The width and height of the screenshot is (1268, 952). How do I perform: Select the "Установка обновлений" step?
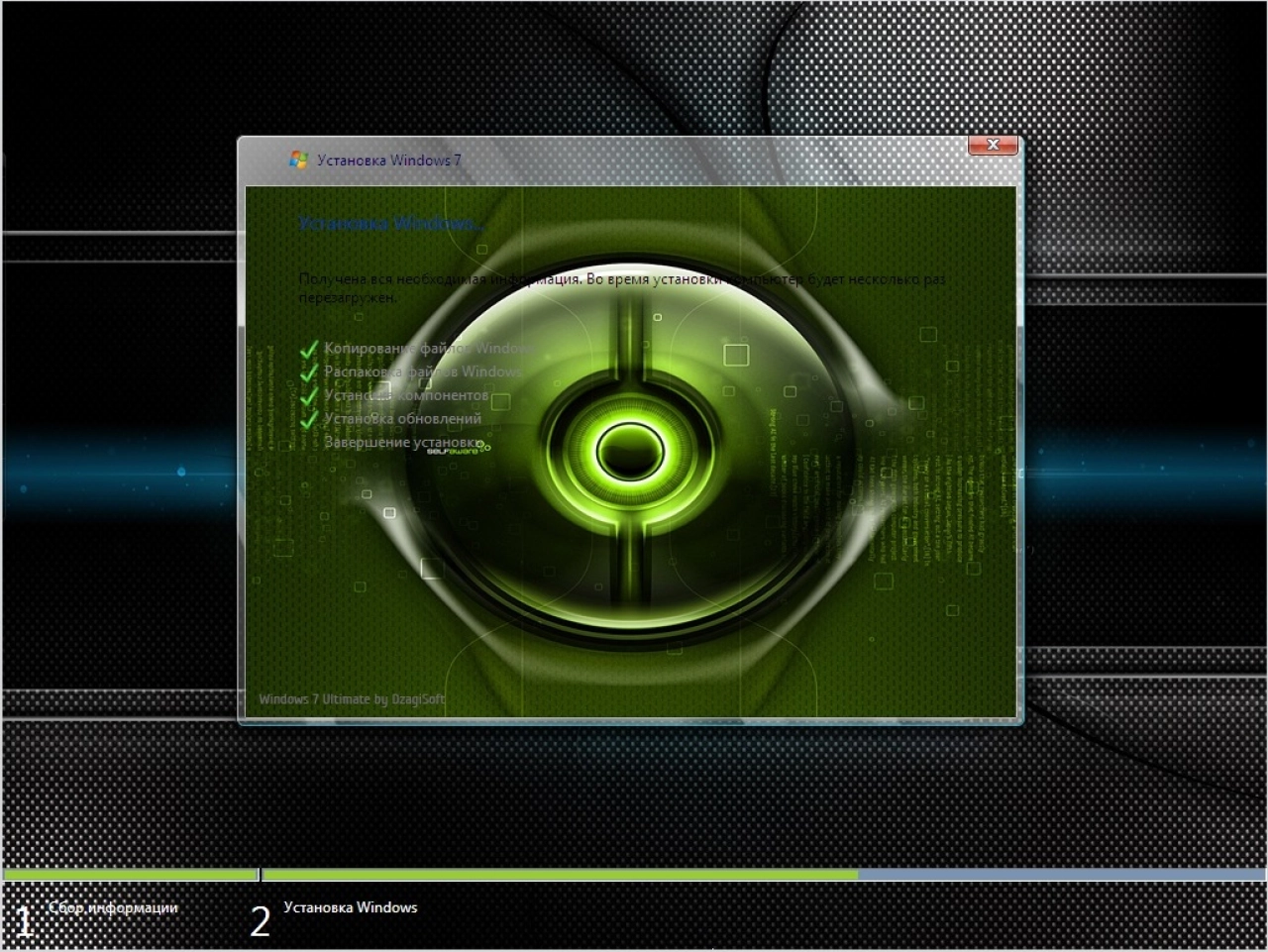pos(402,418)
